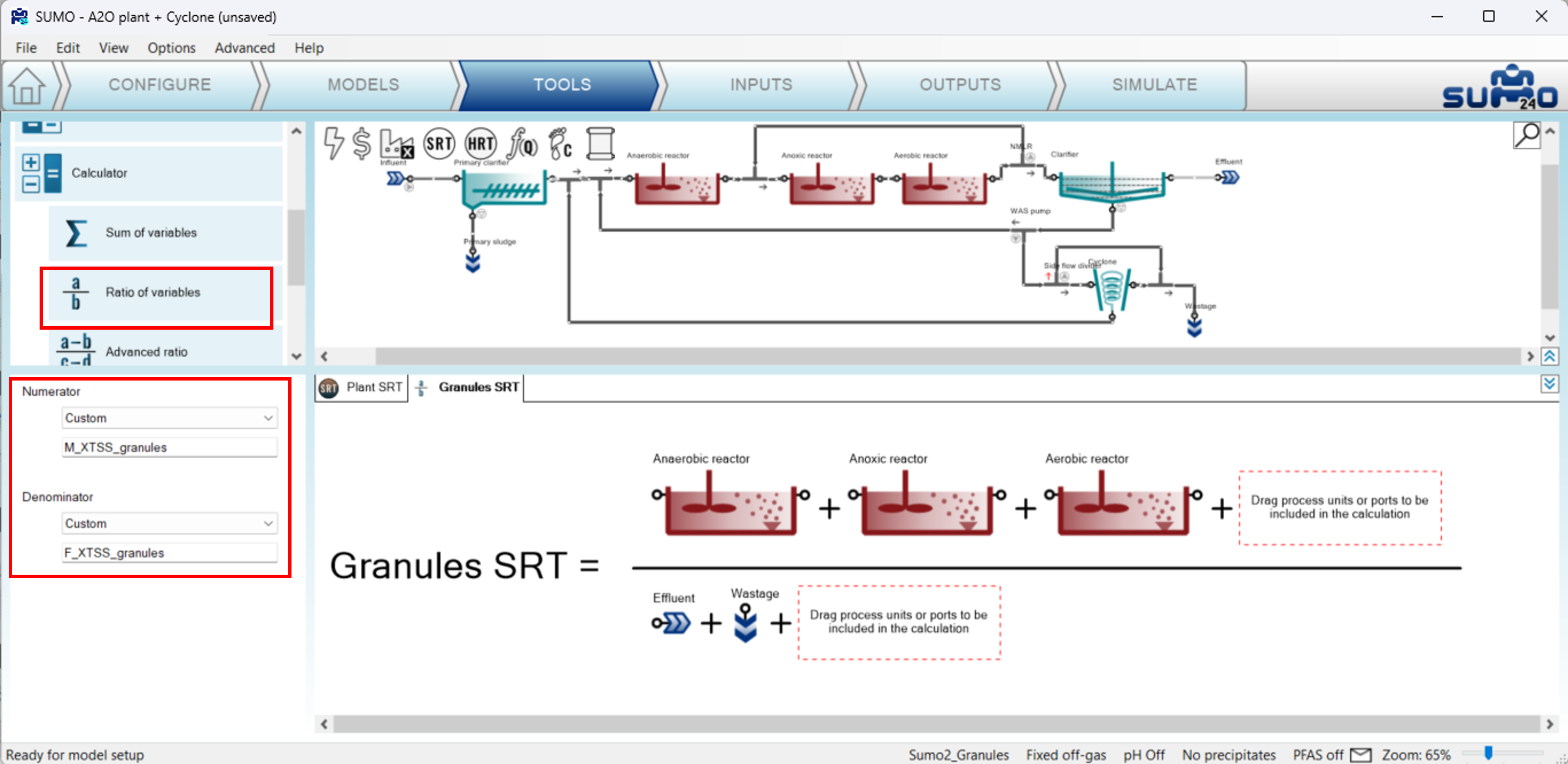Go to the SIMULATE step
This screenshot has width=1568, height=764.
pos(1153,85)
